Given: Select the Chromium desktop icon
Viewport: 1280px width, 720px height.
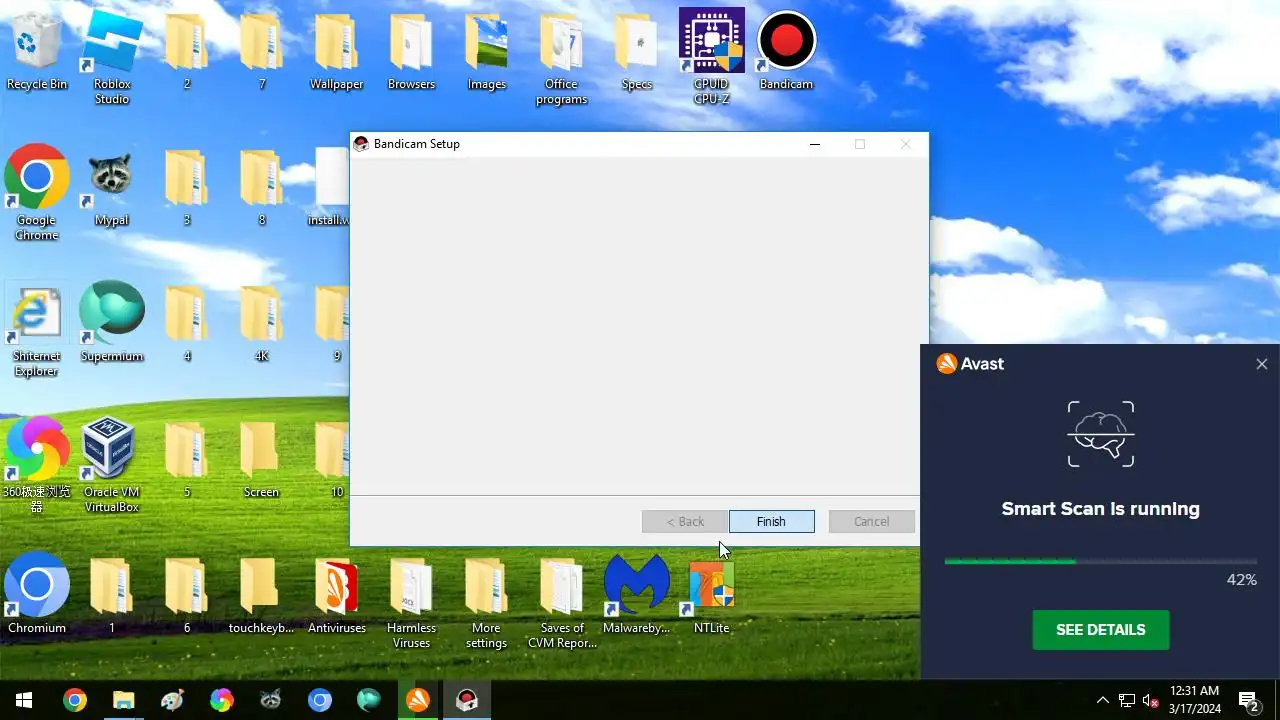Looking at the screenshot, I should (x=37, y=594).
